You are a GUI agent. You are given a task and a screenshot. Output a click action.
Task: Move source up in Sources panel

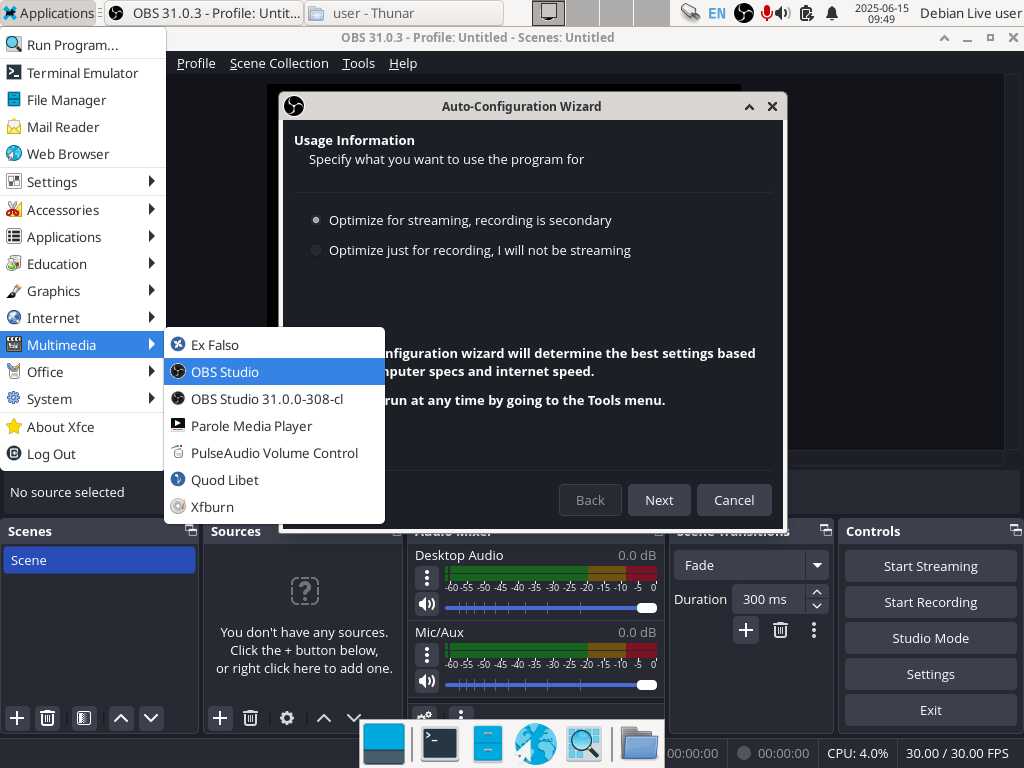coord(324,718)
